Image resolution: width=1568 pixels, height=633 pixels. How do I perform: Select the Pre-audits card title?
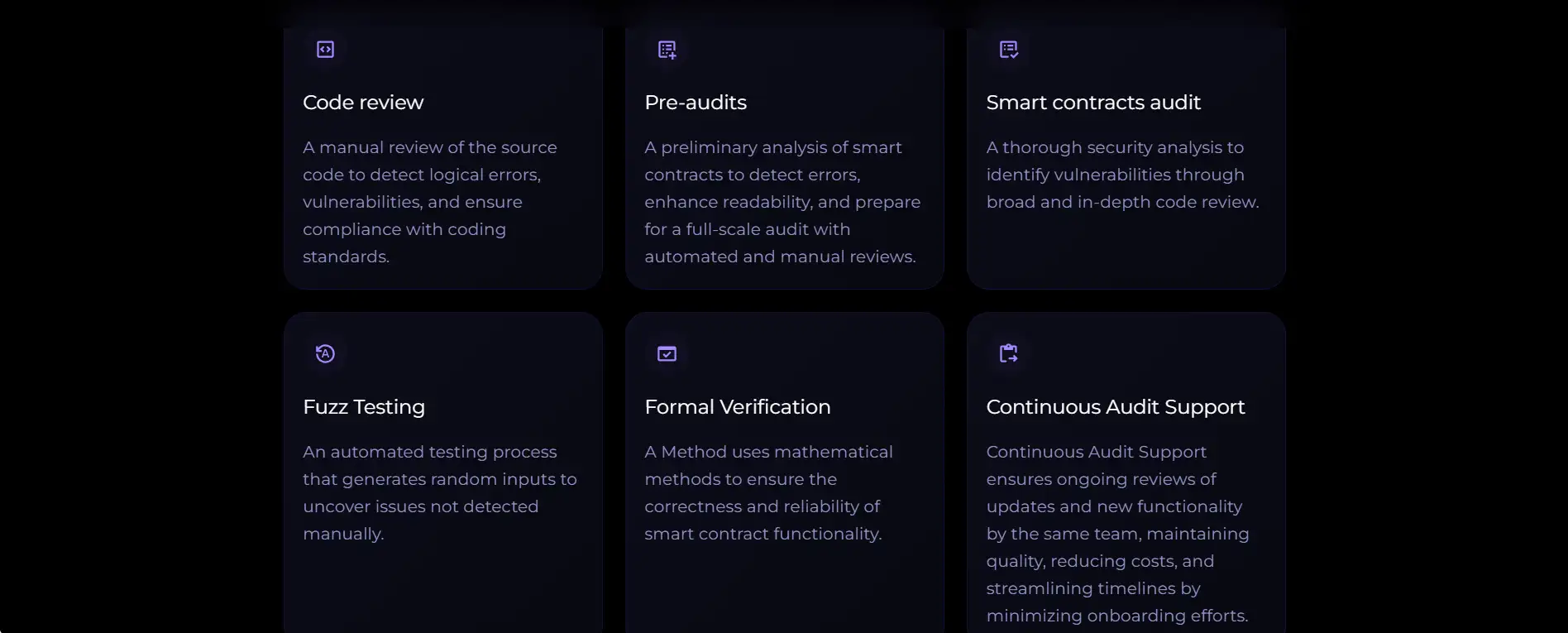click(696, 103)
